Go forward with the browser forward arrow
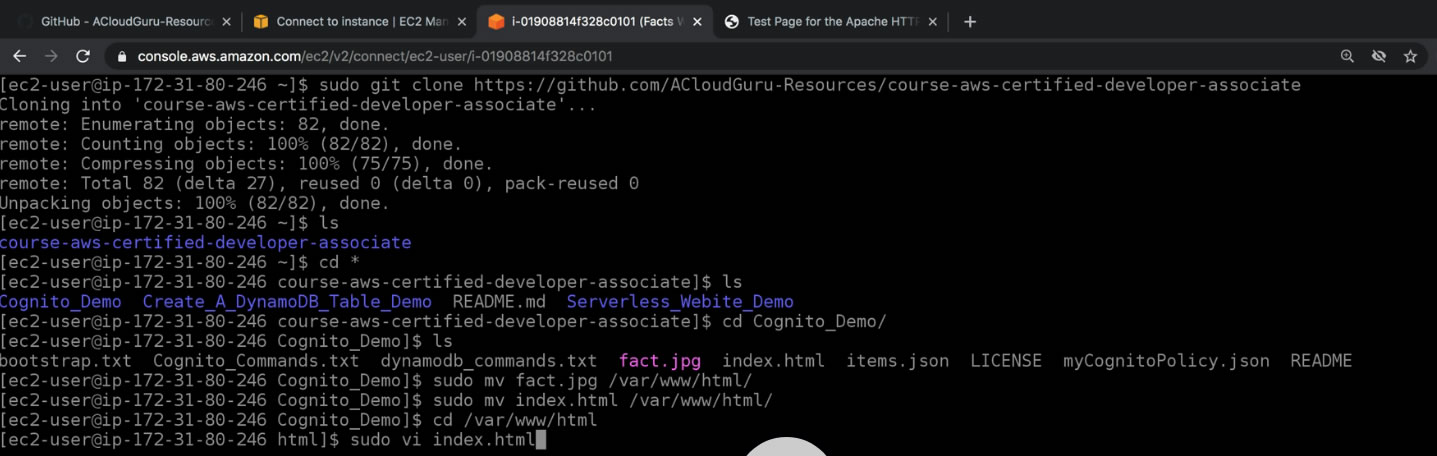The height and width of the screenshot is (456, 1437). (x=51, y=56)
